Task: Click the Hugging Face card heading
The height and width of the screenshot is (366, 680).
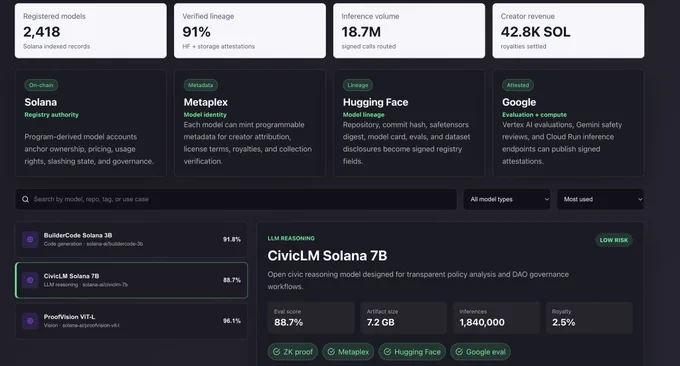Action: pos(376,102)
